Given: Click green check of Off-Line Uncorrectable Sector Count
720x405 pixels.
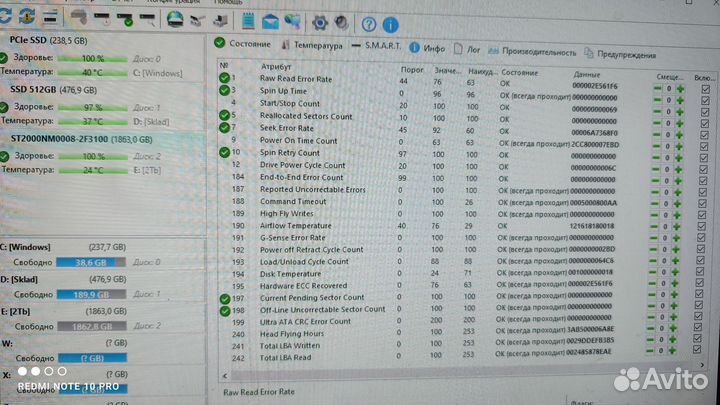Looking at the screenshot, I should 225,311.
